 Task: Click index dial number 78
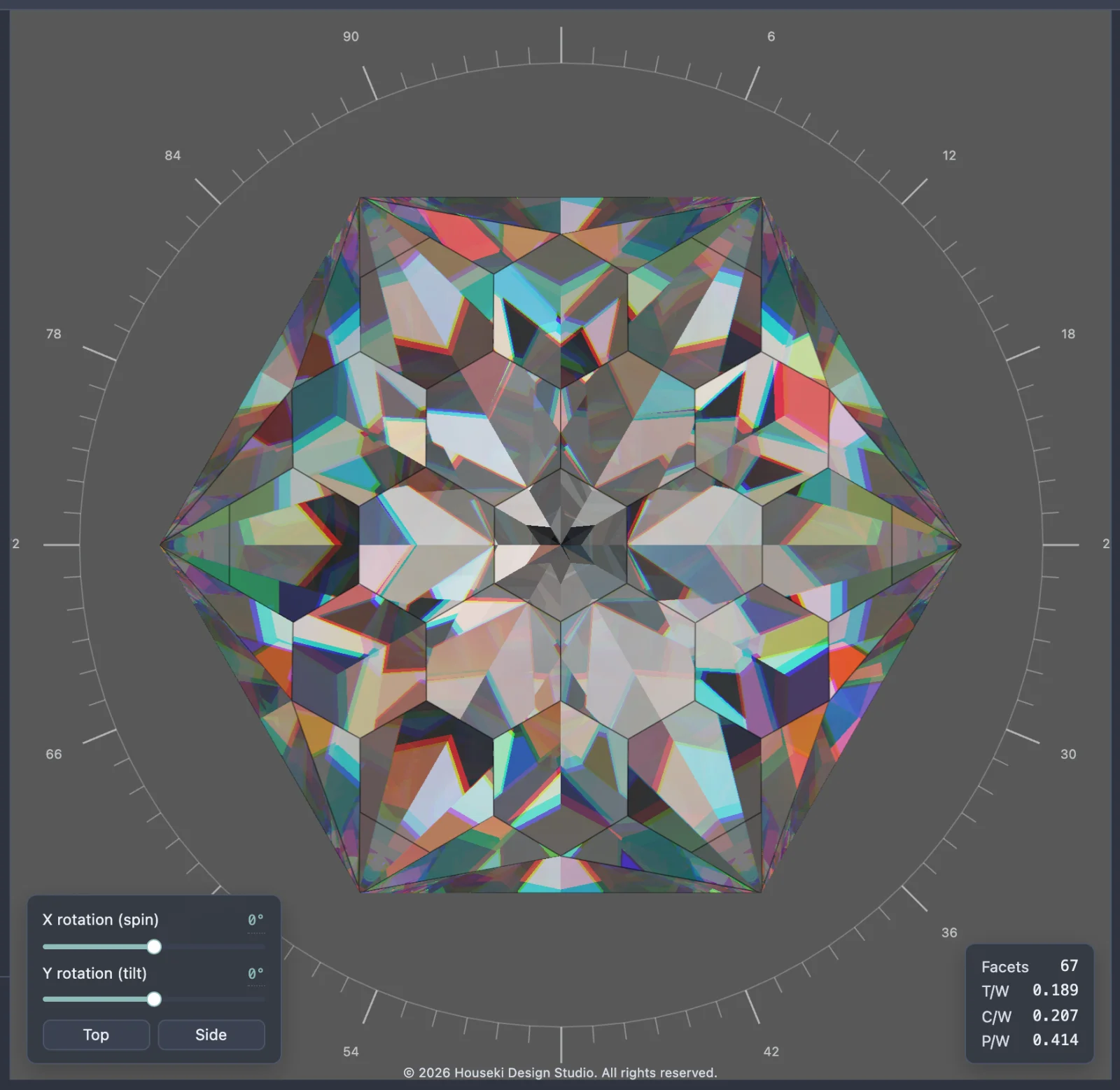pos(54,334)
